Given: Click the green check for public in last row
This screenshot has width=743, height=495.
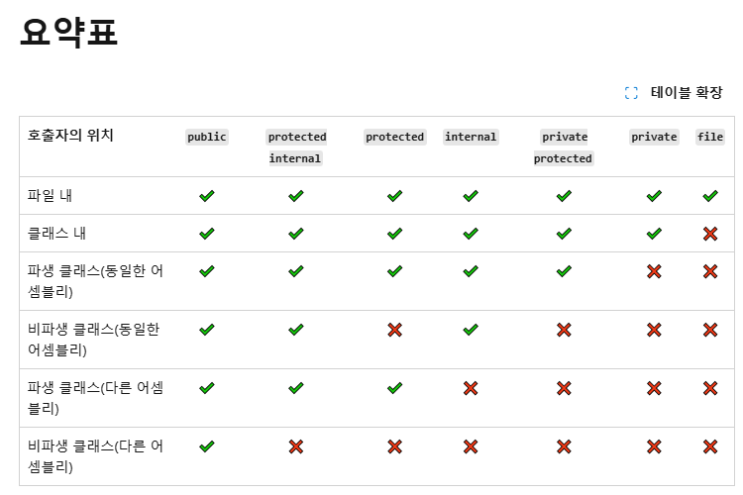Looking at the screenshot, I should [207, 446].
